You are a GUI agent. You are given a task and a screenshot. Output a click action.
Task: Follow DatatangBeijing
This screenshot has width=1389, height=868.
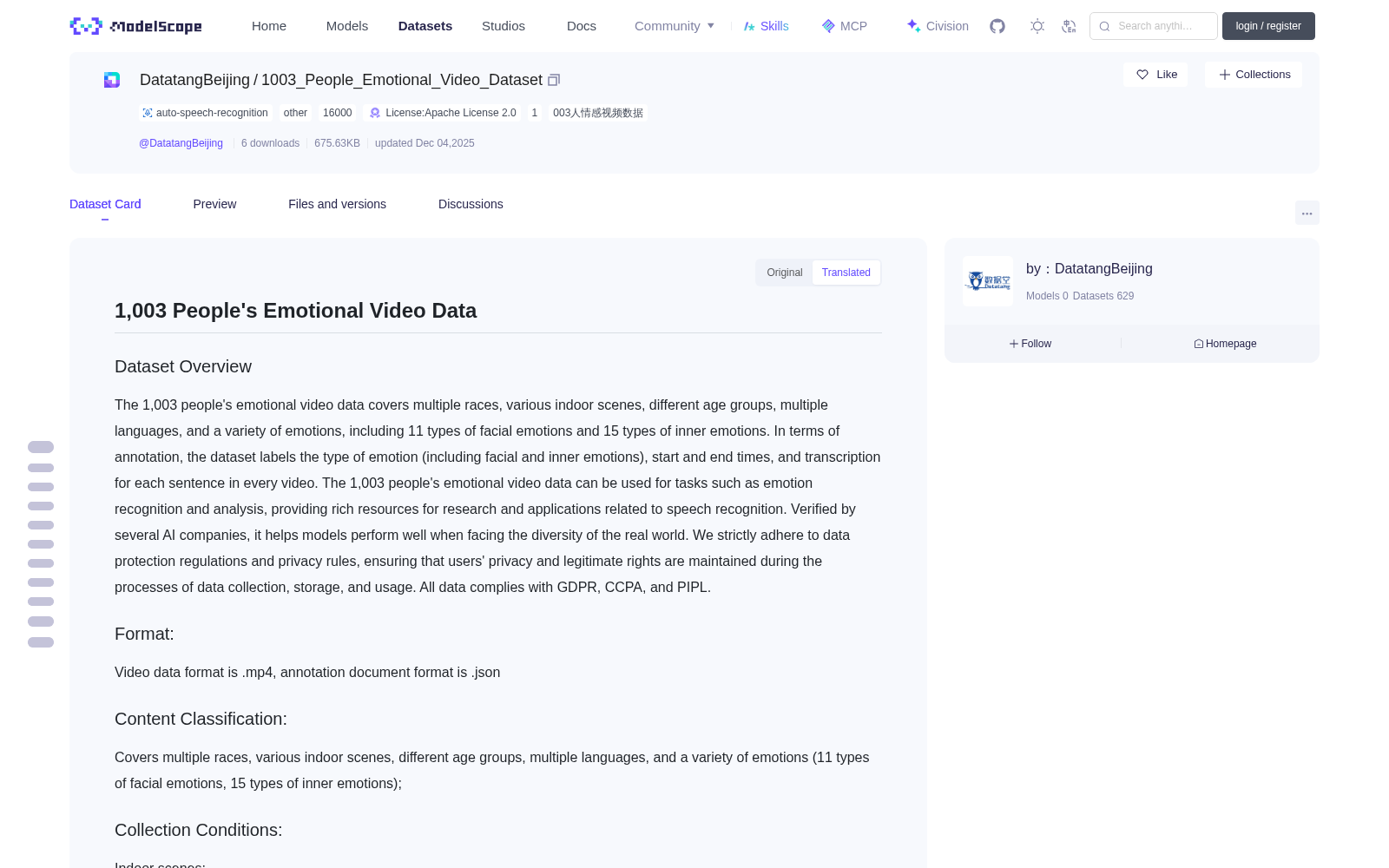[1030, 344]
